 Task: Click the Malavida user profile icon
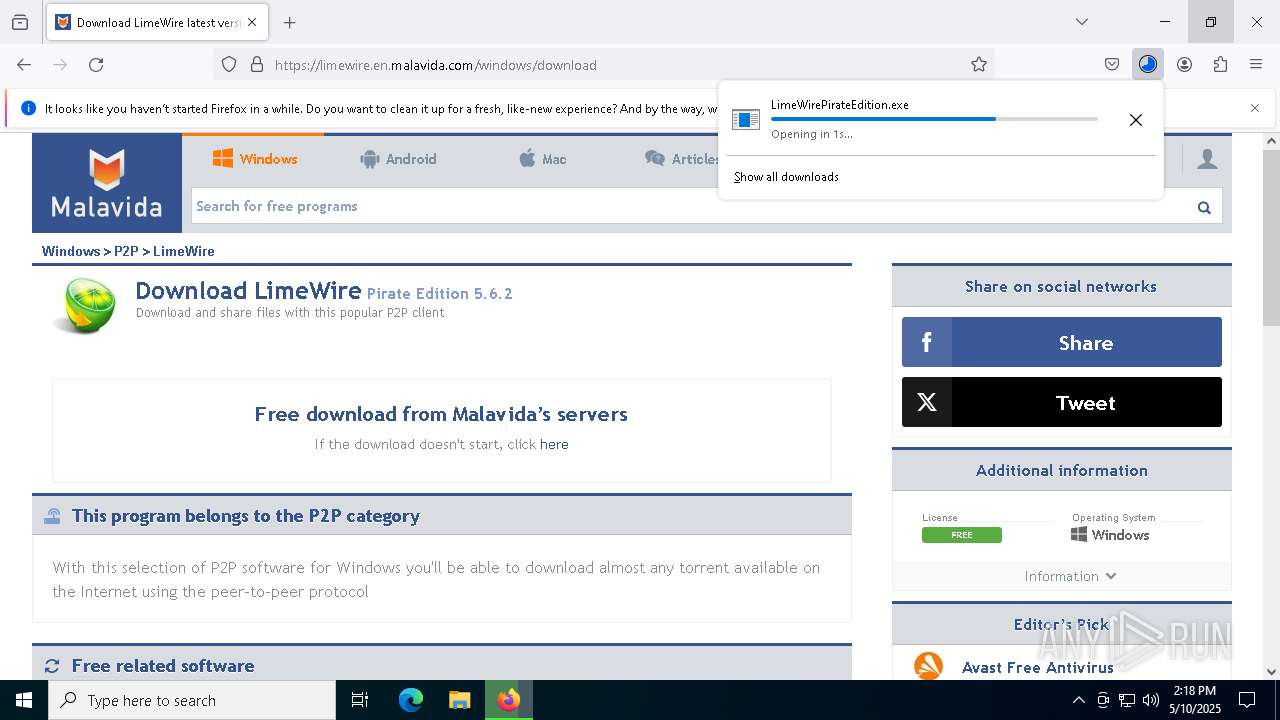click(x=1207, y=159)
